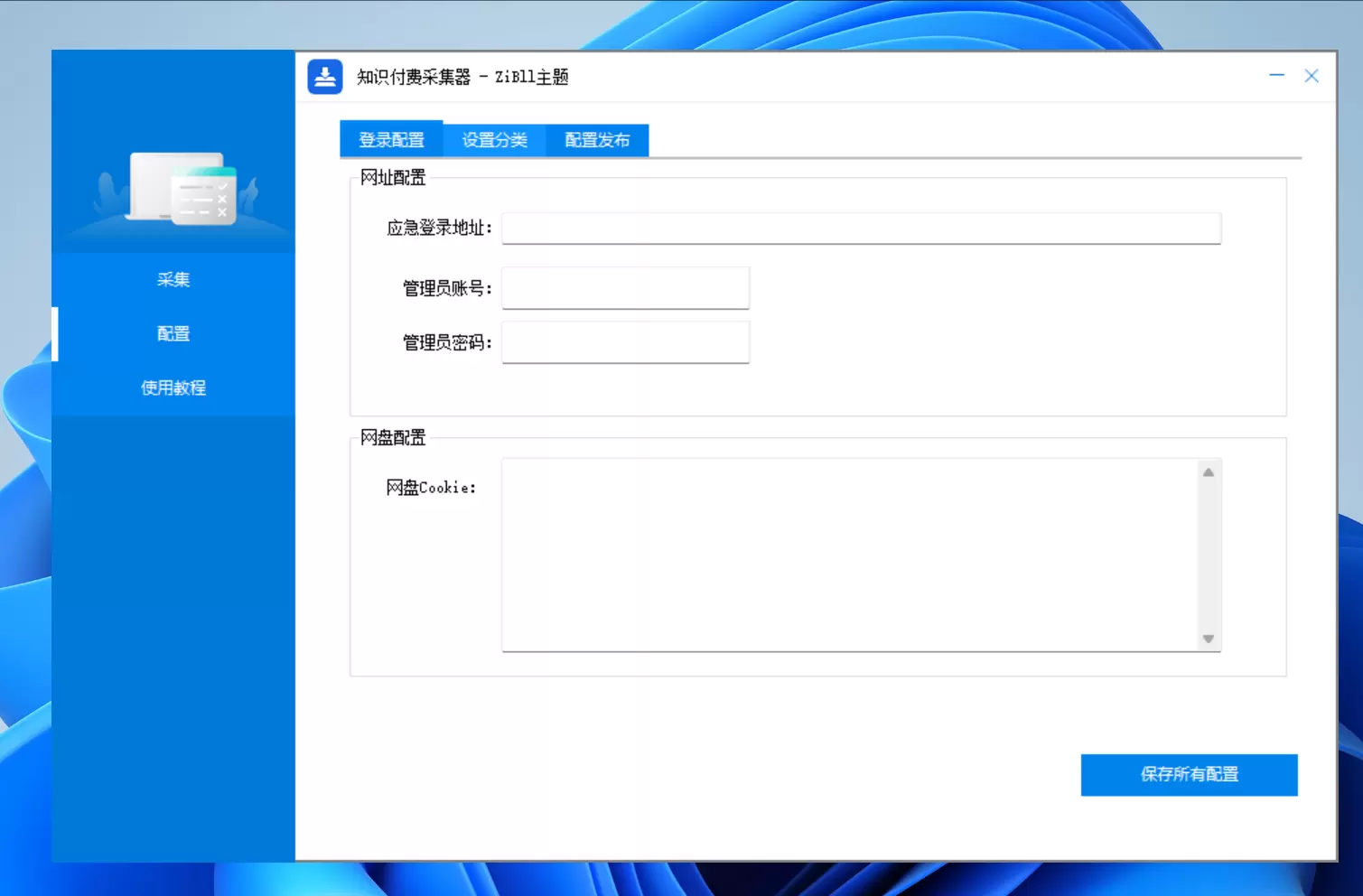The width and height of the screenshot is (1363, 896).
Task: Click the 保存所有配置 button
Action: [1189, 775]
